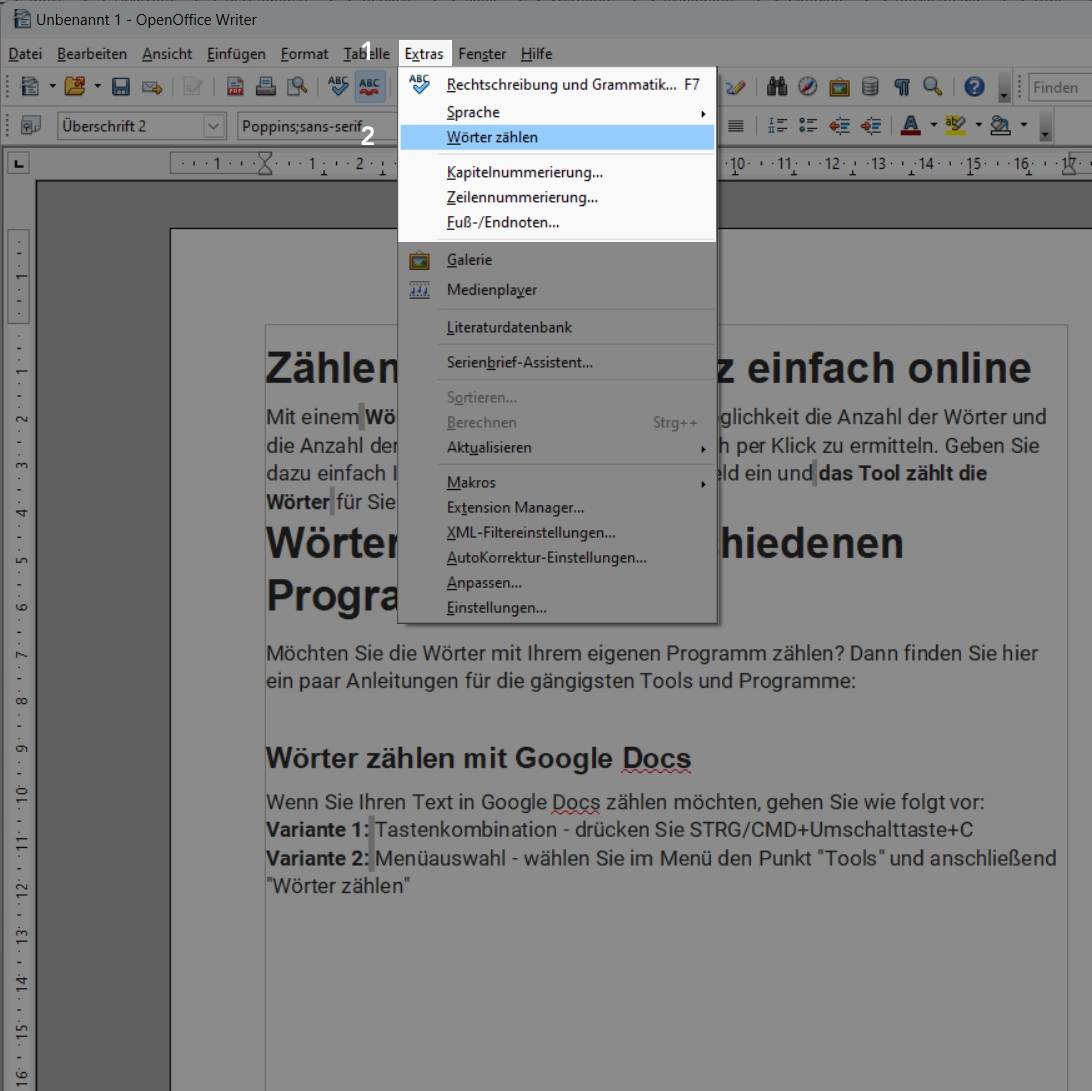Screen dimensions: 1092x1091
Task: Toggle formatting marks with the pilcrow icon
Action: (x=901, y=87)
